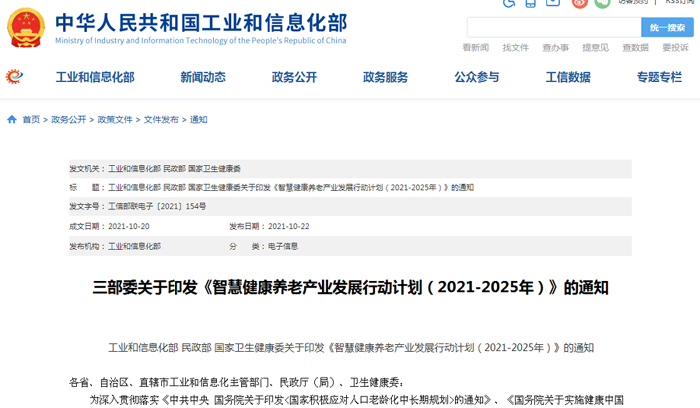
Task: Click the 统一搜索 search button
Action: tap(667, 27)
